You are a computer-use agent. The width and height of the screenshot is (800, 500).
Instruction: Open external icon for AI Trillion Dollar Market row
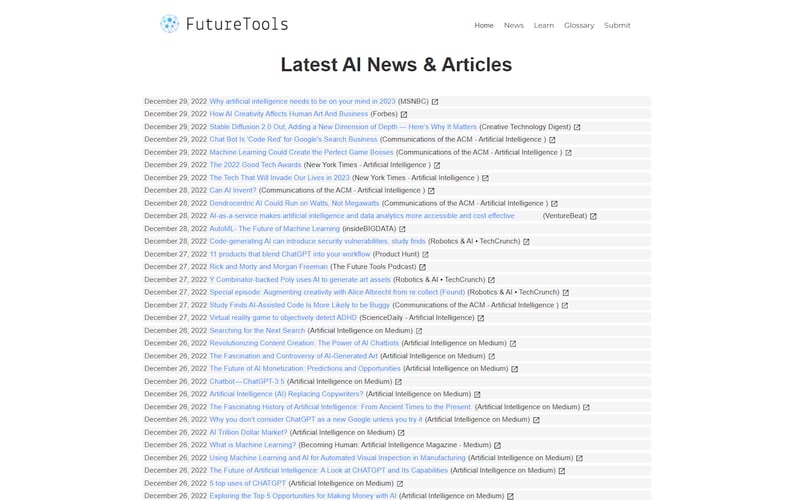coord(401,433)
